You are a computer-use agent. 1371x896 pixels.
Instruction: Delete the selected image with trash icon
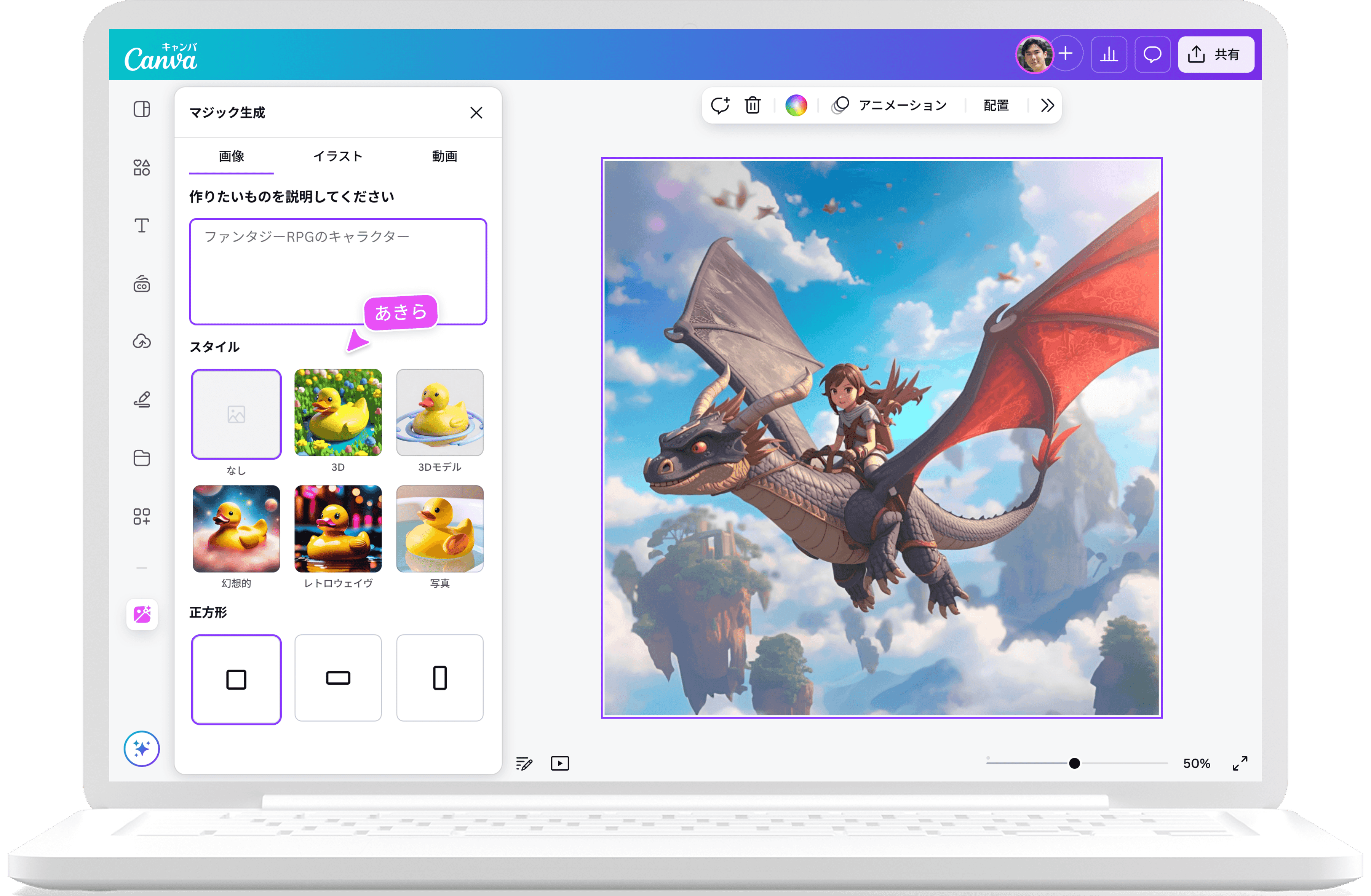753,105
